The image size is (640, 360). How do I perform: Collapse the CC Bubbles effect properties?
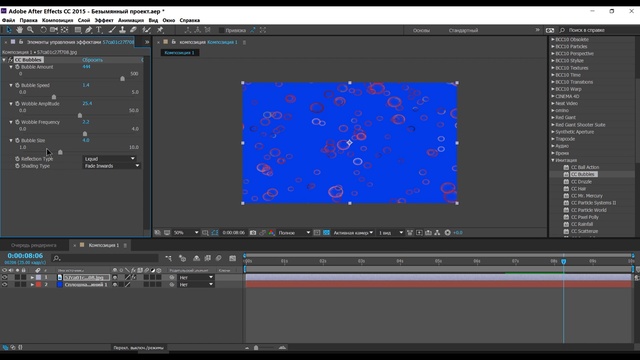[x=4, y=60]
